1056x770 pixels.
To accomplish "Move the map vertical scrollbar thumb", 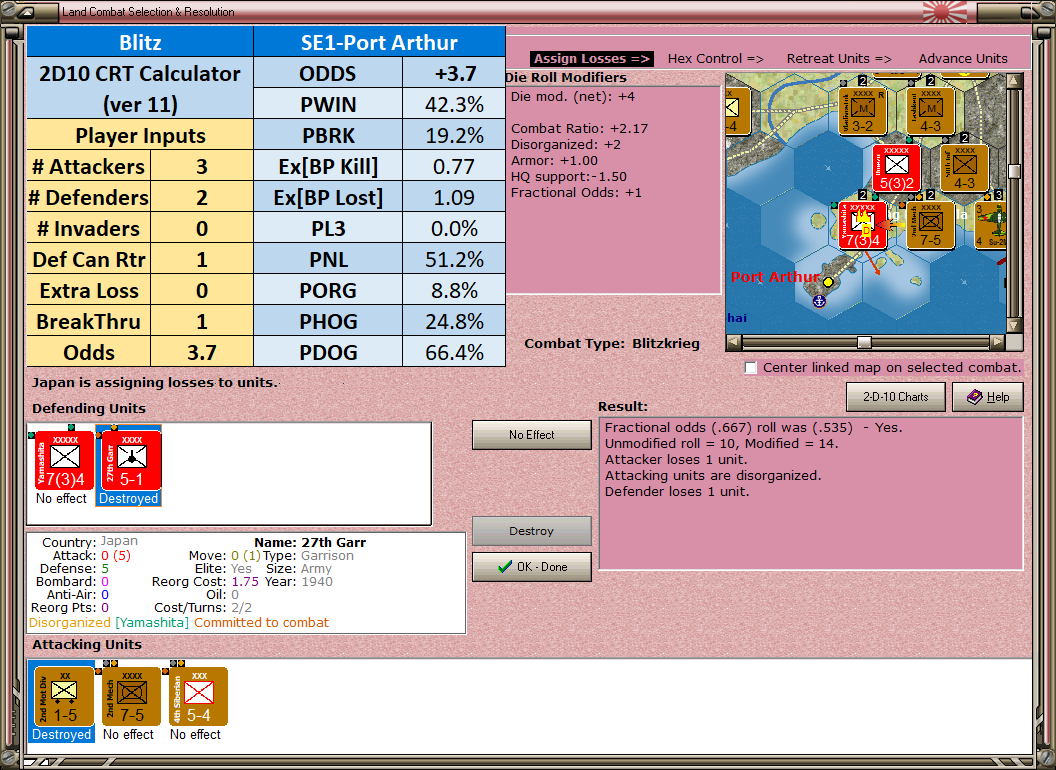I will click(x=1014, y=170).
